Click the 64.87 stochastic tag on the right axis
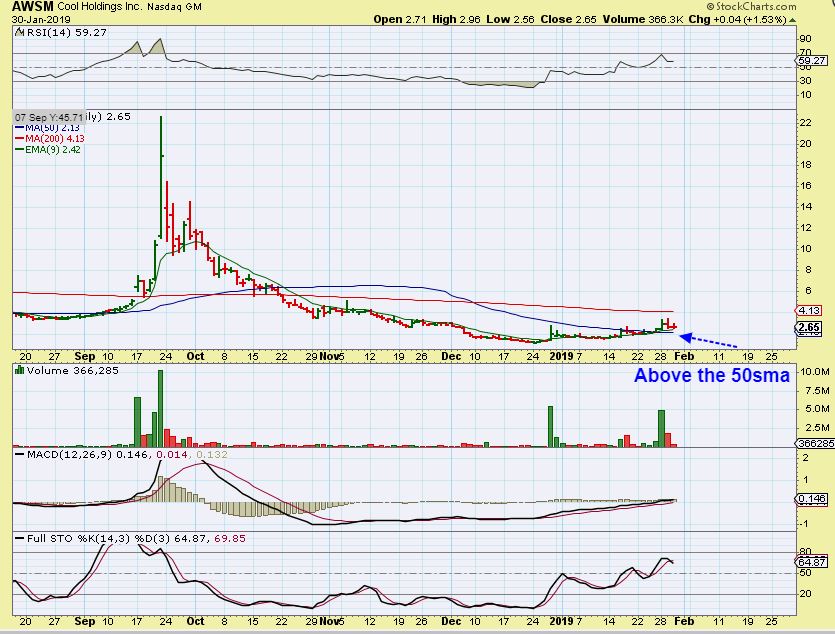 point(812,562)
